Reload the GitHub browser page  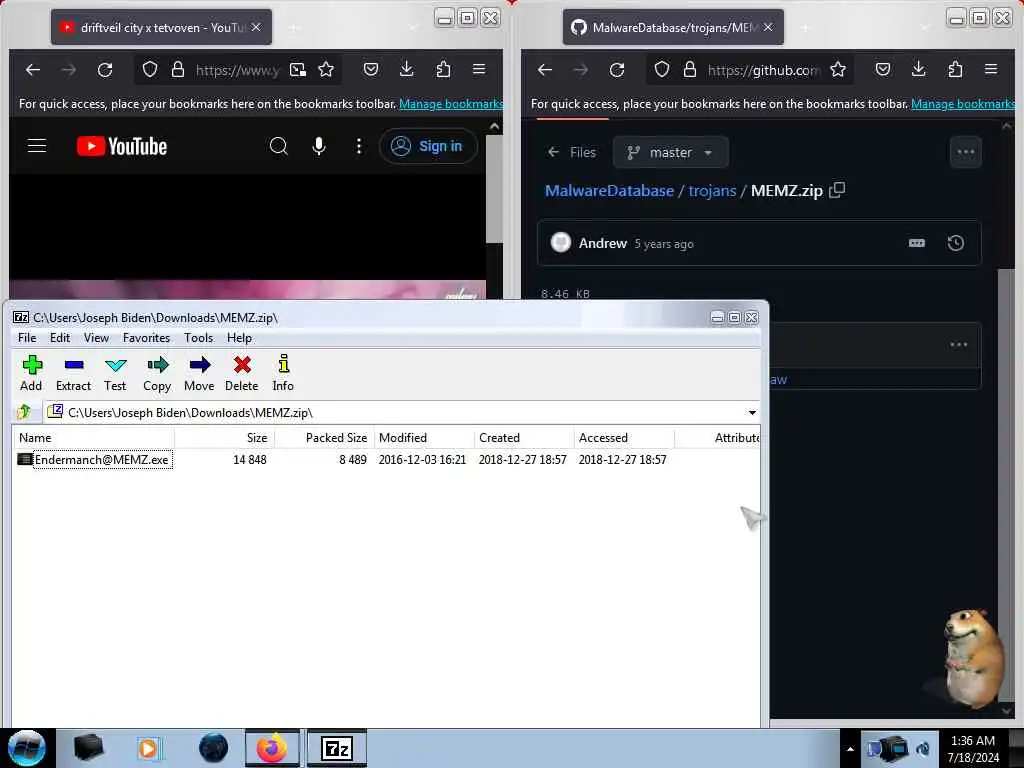(617, 69)
